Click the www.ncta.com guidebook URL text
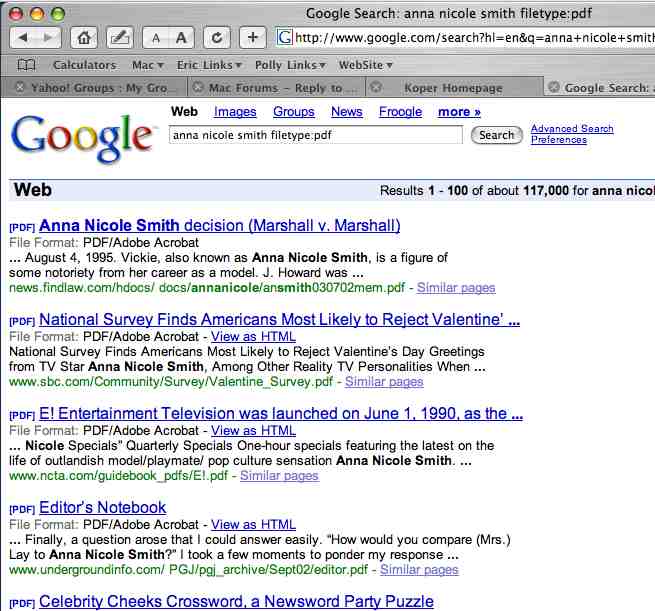 119,475
